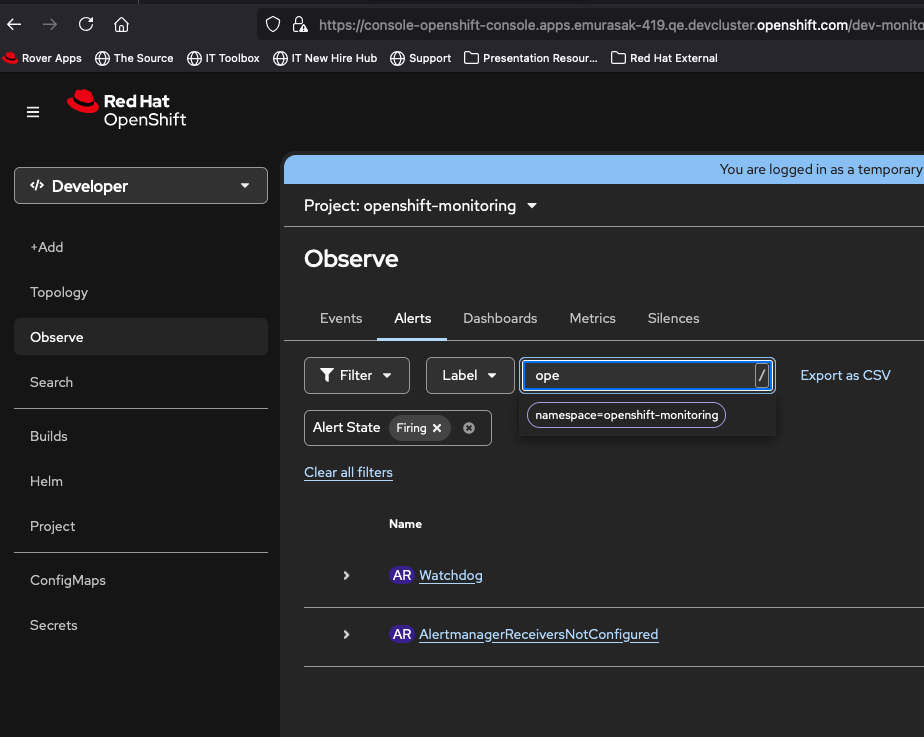Expand the AlertmanagerReceiversNotConfigured row

(346, 635)
